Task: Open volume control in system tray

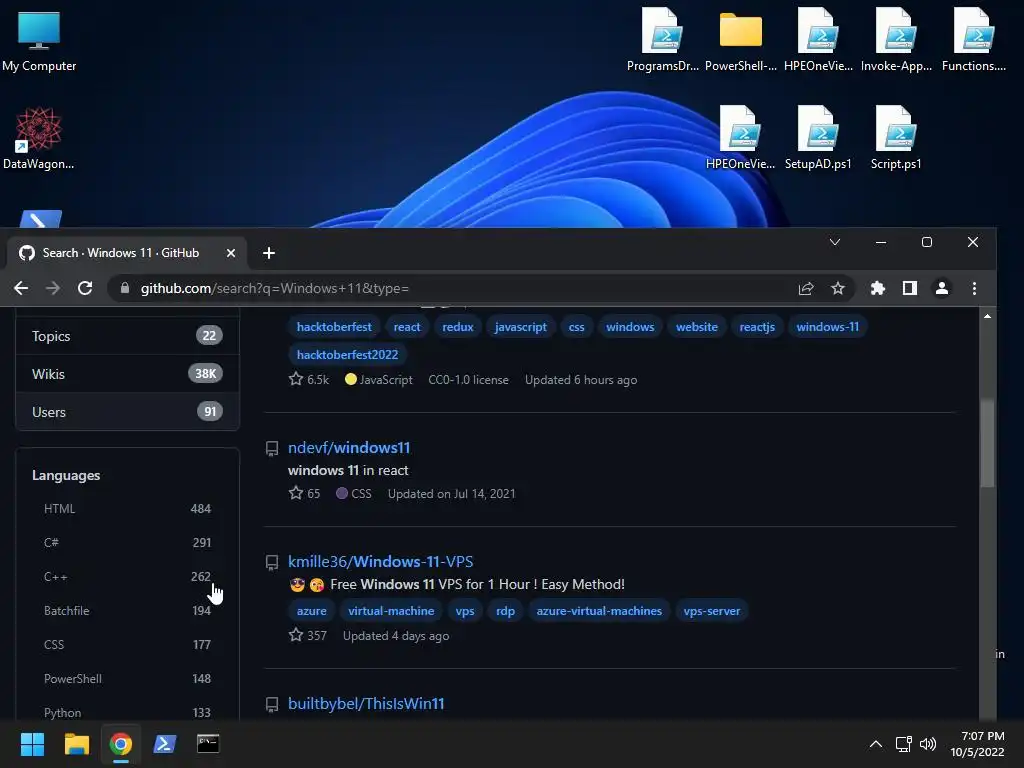Action: coord(928,744)
